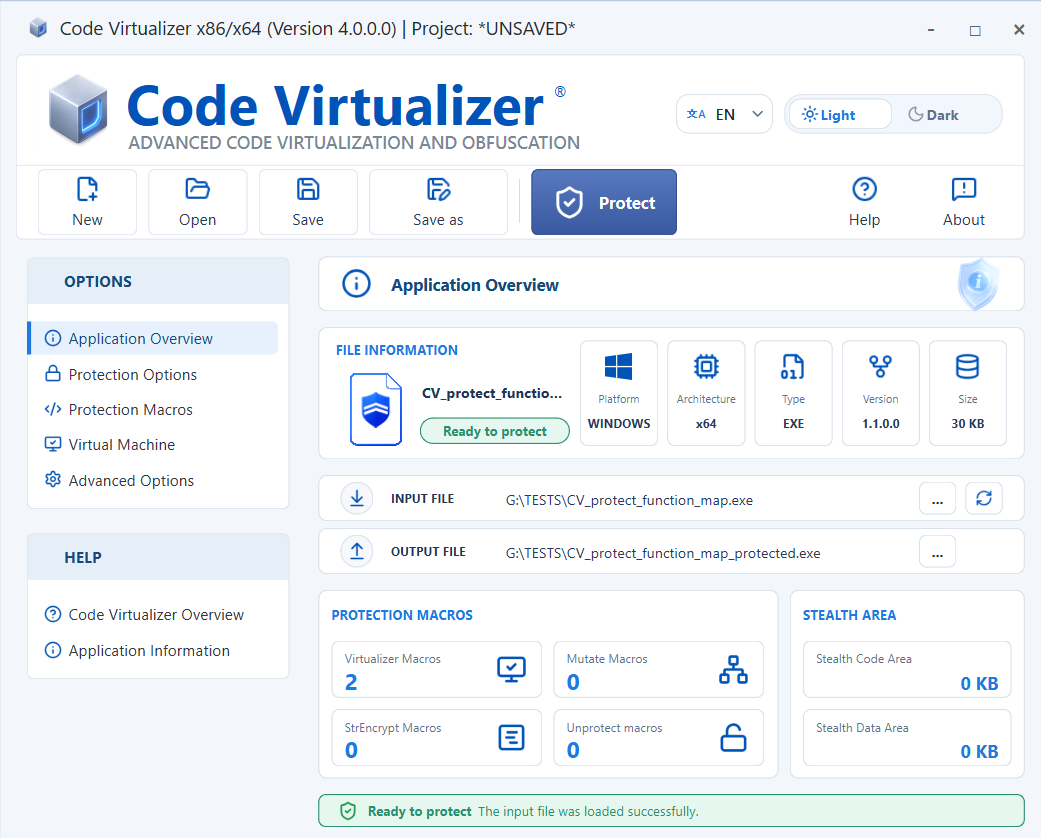Select the Virtualizer Macros count 2

coord(351,682)
